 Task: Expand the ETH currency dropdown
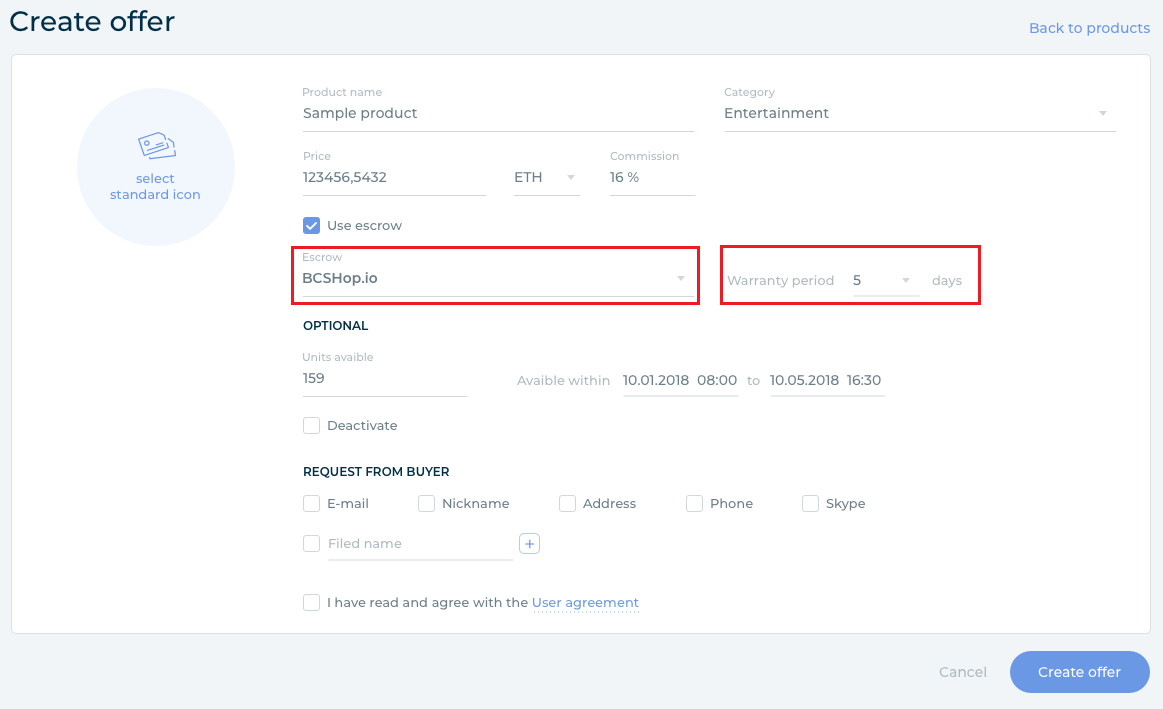click(546, 177)
